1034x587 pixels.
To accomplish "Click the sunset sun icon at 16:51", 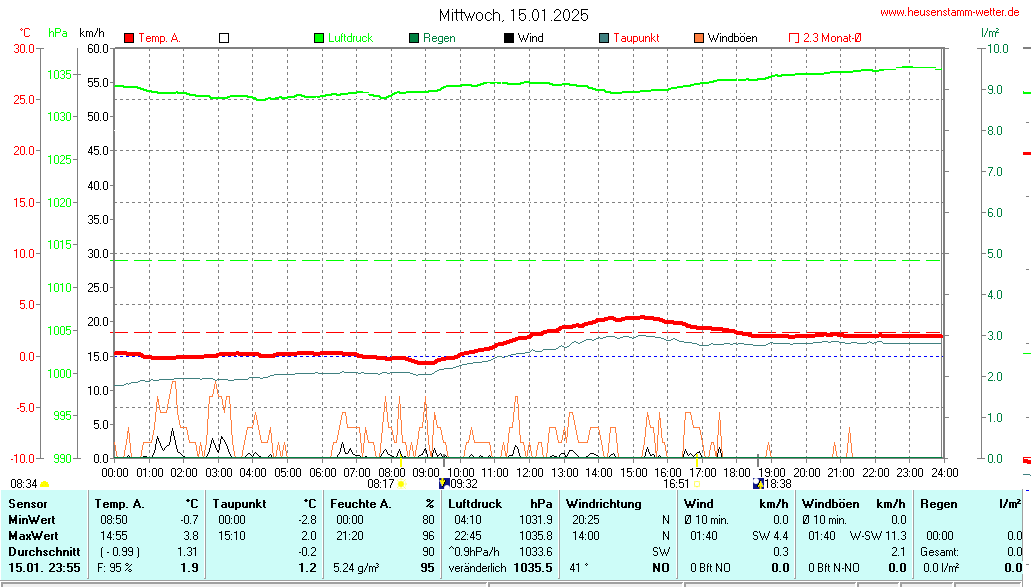I will [x=697, y=484].
